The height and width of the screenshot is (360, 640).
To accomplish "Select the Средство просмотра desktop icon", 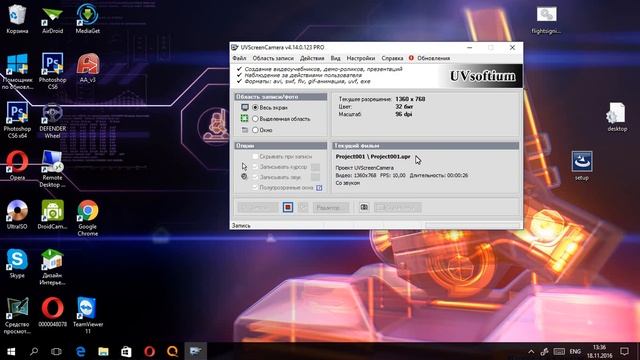I will coord(17,316).
